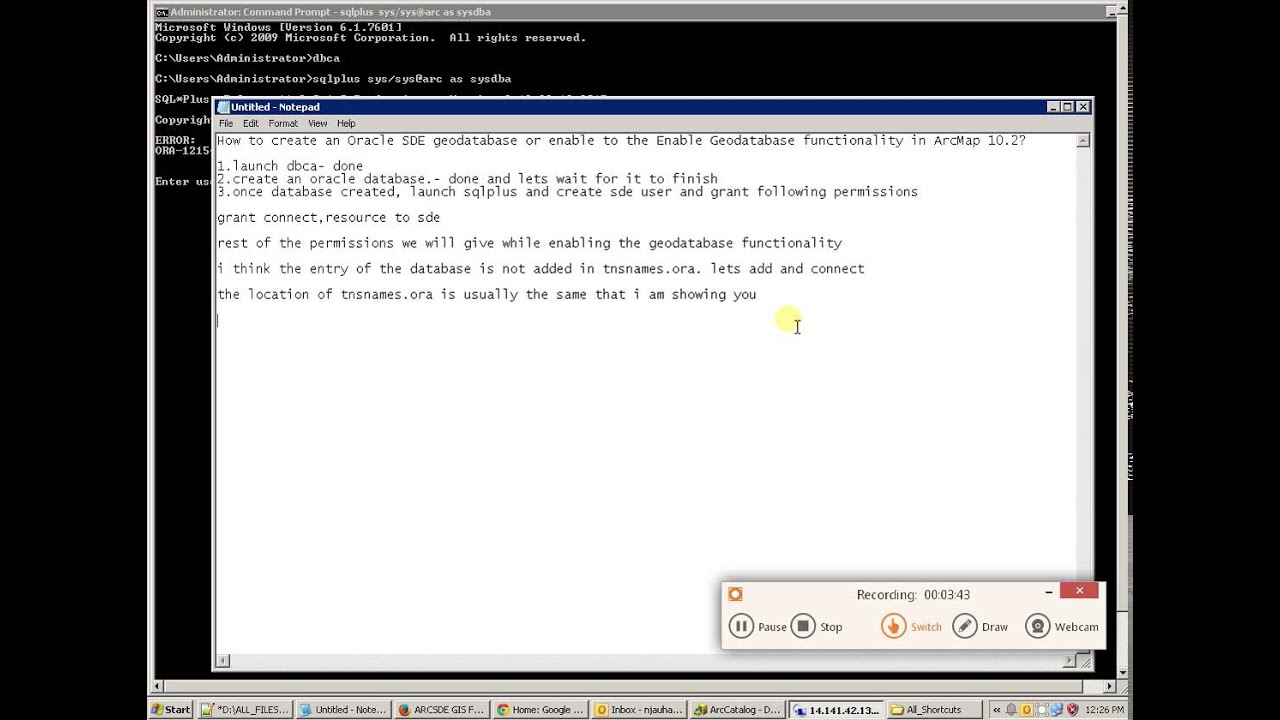Expand hidden system tray icons
The width and height of the screenshot is (1280, 720).
click(x=996, y=710)
